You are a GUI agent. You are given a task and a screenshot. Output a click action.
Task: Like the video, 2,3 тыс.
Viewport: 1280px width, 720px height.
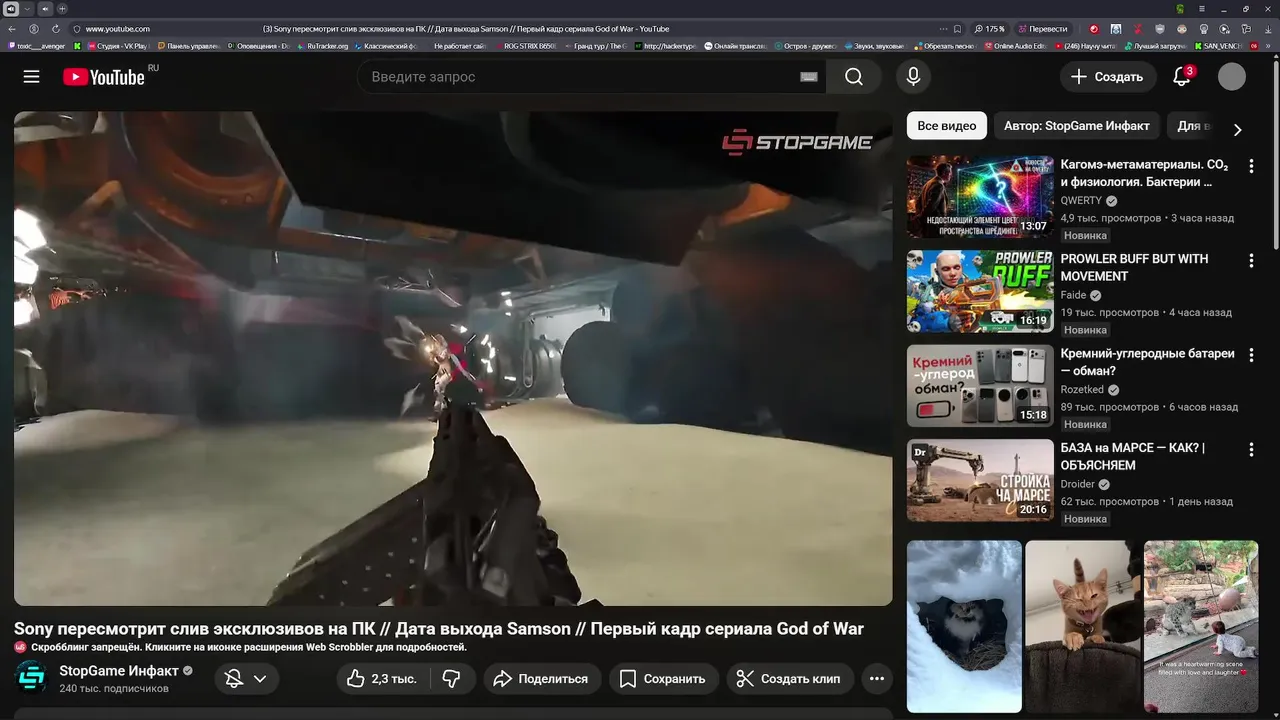[385, 678]
